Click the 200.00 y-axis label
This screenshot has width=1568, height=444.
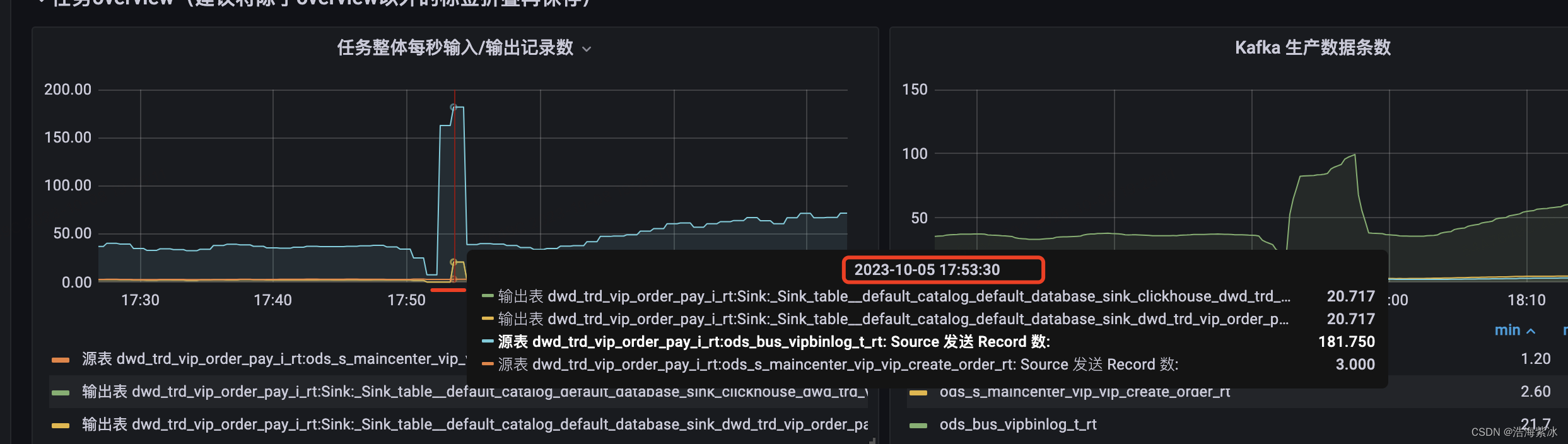(x=67, y=90)
